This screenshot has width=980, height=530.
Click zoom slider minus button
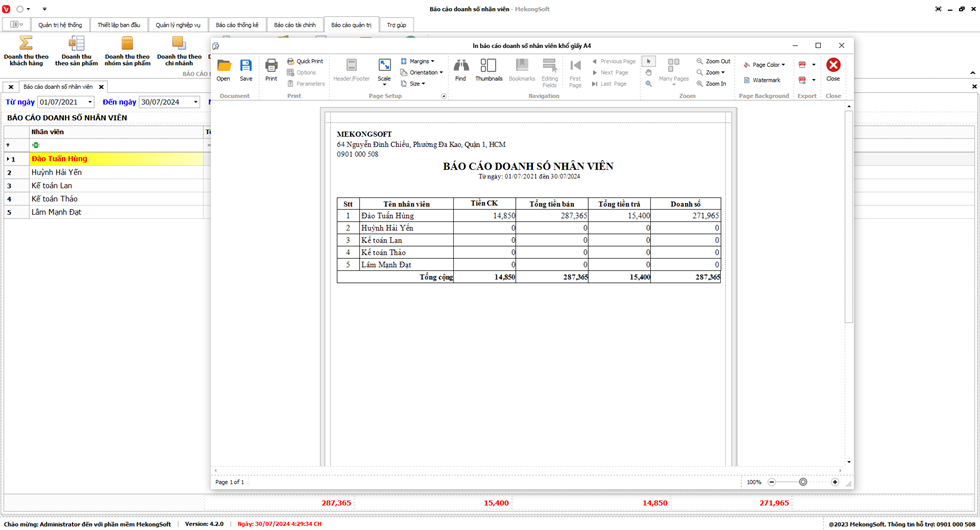click(772, 482)
